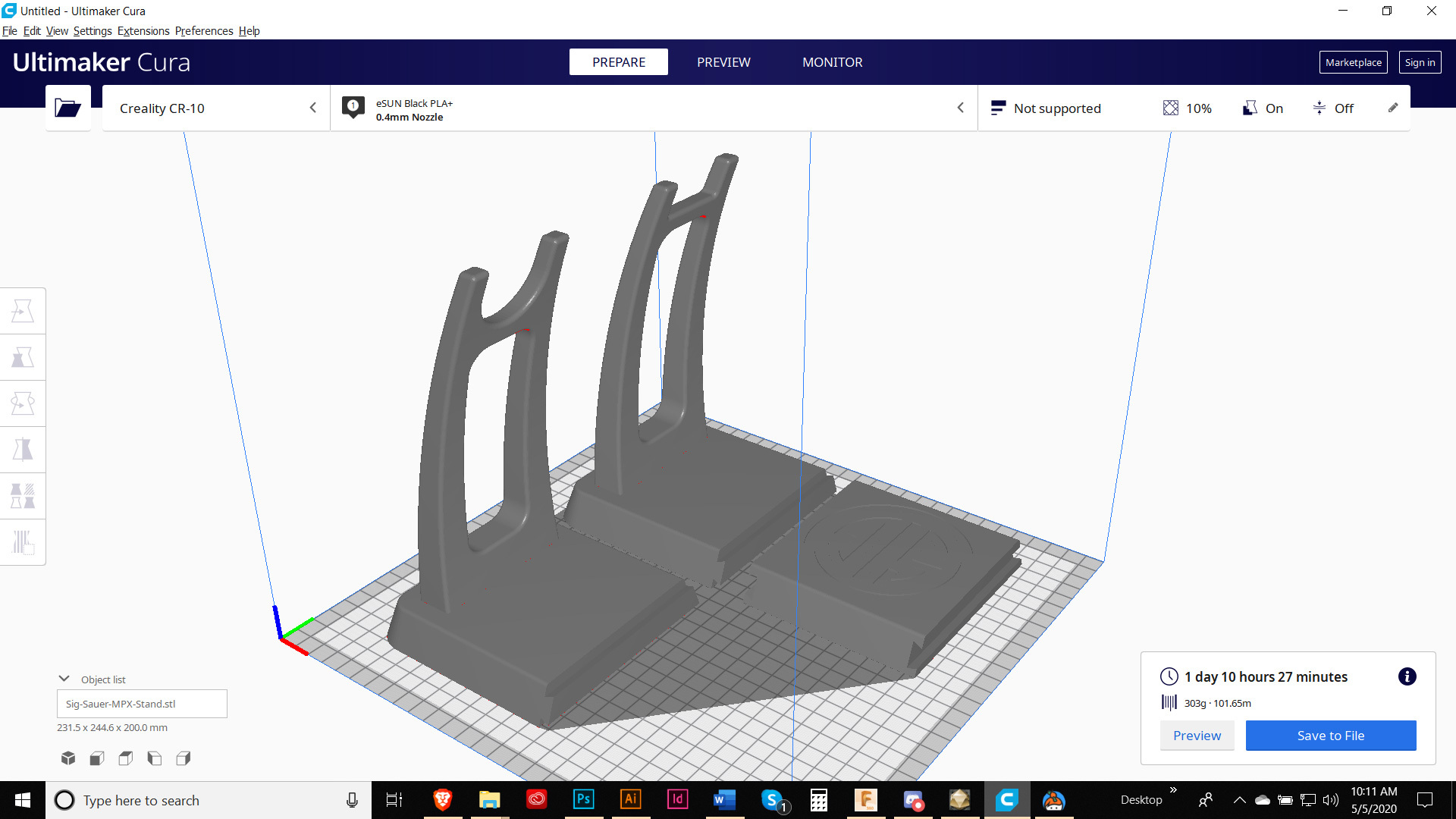This screenshot has height=819, width=1456.
Task: Click the print info icon beside time estimate
Action: [1407, 676]
